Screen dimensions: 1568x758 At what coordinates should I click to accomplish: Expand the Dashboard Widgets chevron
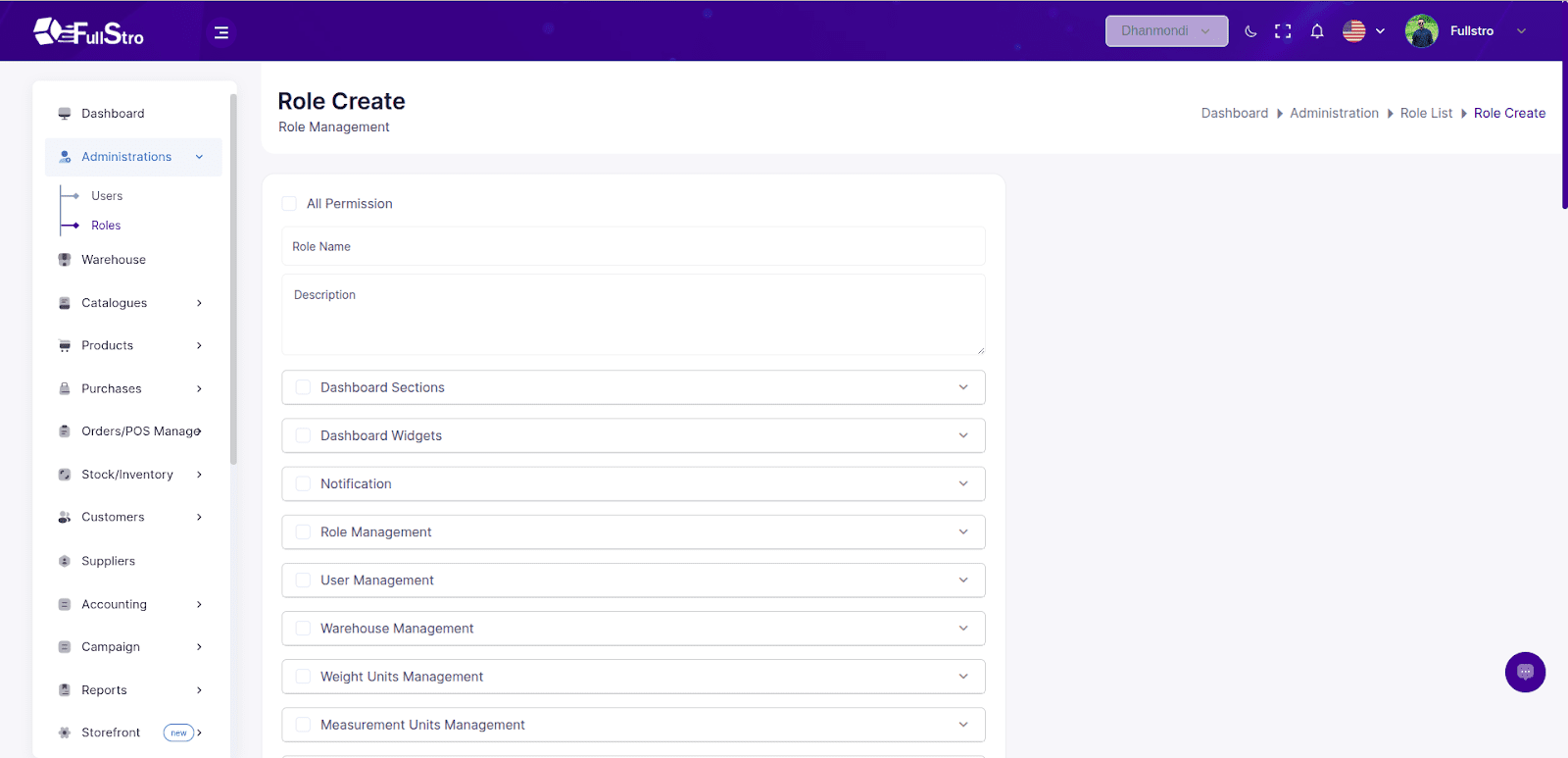963,435
